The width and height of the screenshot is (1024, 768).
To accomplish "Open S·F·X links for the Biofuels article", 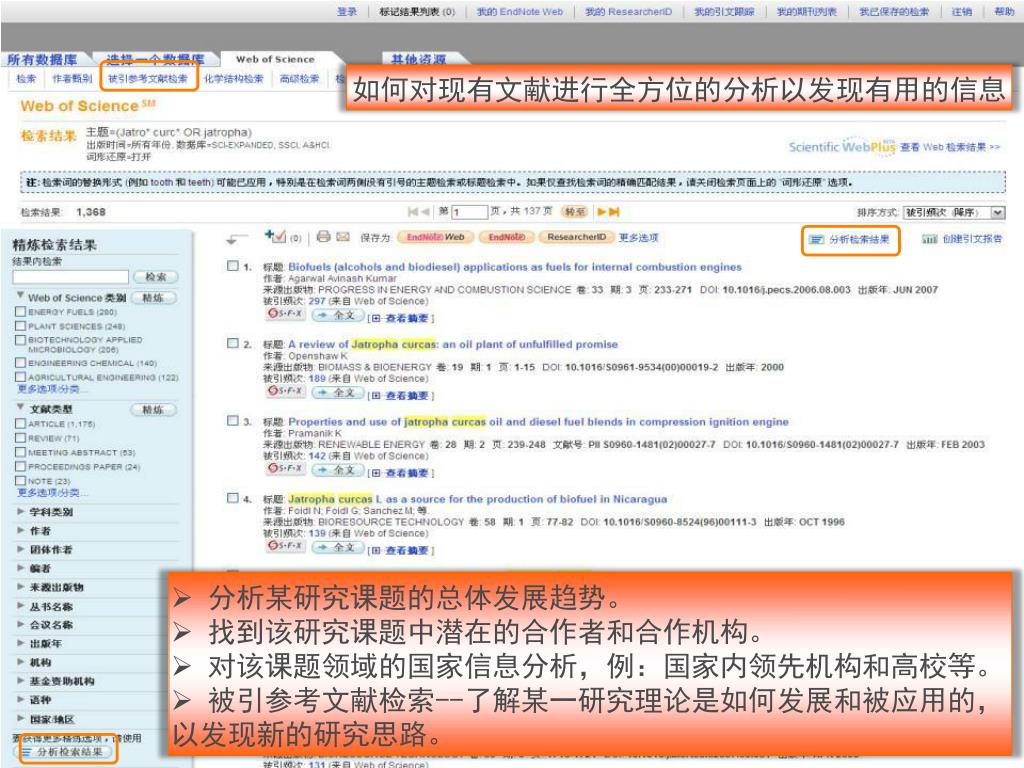I will click(285, 314).
